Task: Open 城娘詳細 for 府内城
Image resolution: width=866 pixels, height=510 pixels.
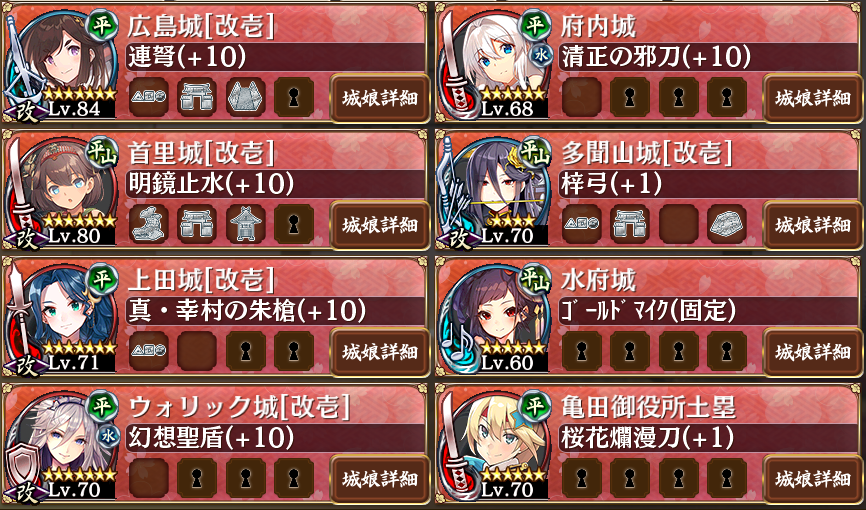Action: 812,98
